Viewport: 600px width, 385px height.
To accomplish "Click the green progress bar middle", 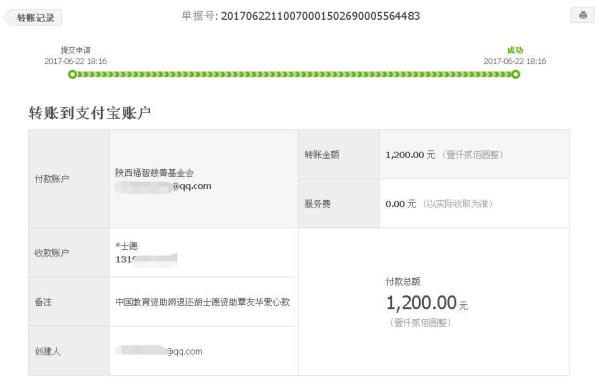I will (x=294, y=74).
